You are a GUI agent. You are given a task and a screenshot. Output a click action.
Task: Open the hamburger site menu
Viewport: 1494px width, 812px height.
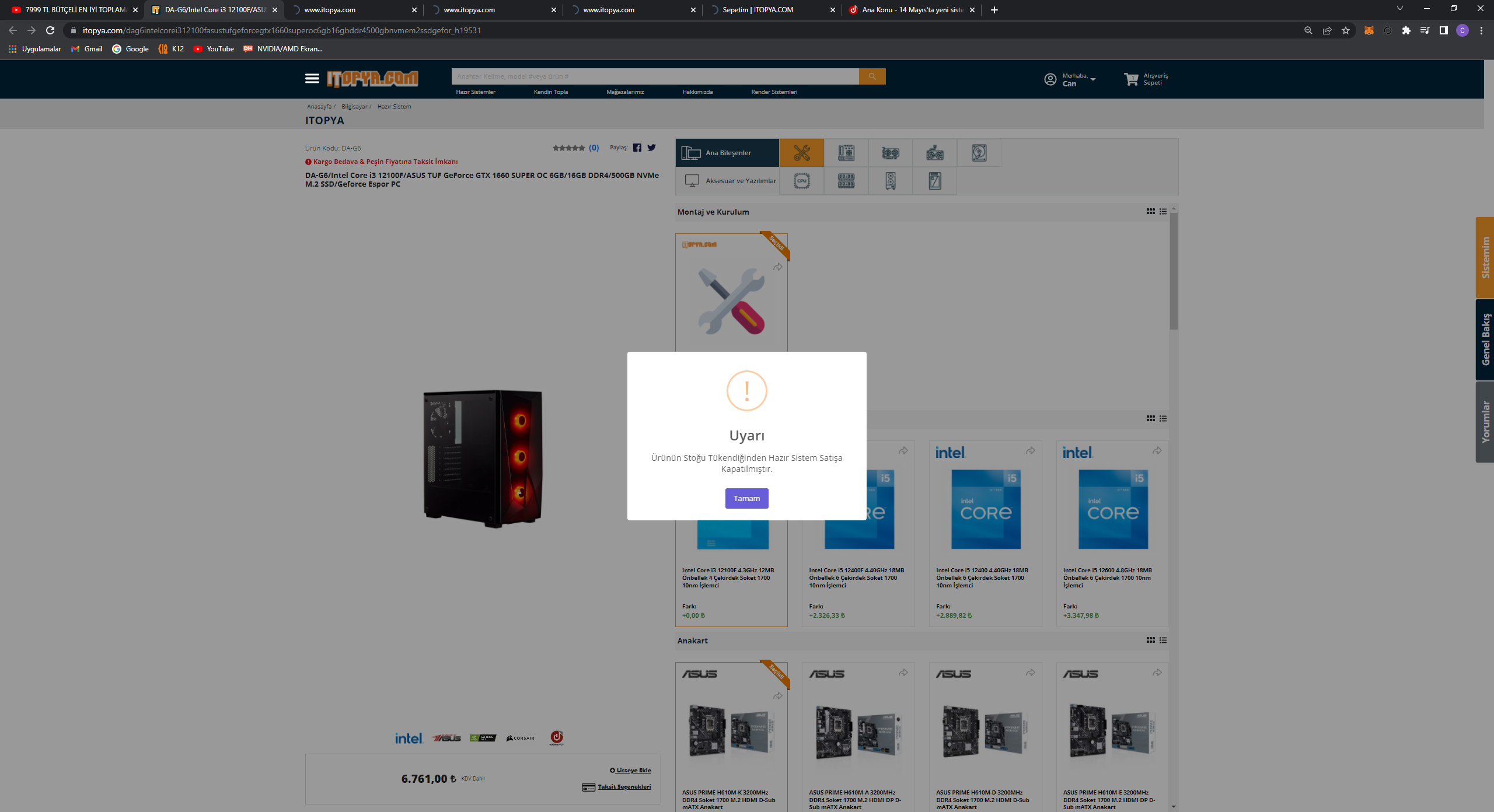click(x=312, y=78)
